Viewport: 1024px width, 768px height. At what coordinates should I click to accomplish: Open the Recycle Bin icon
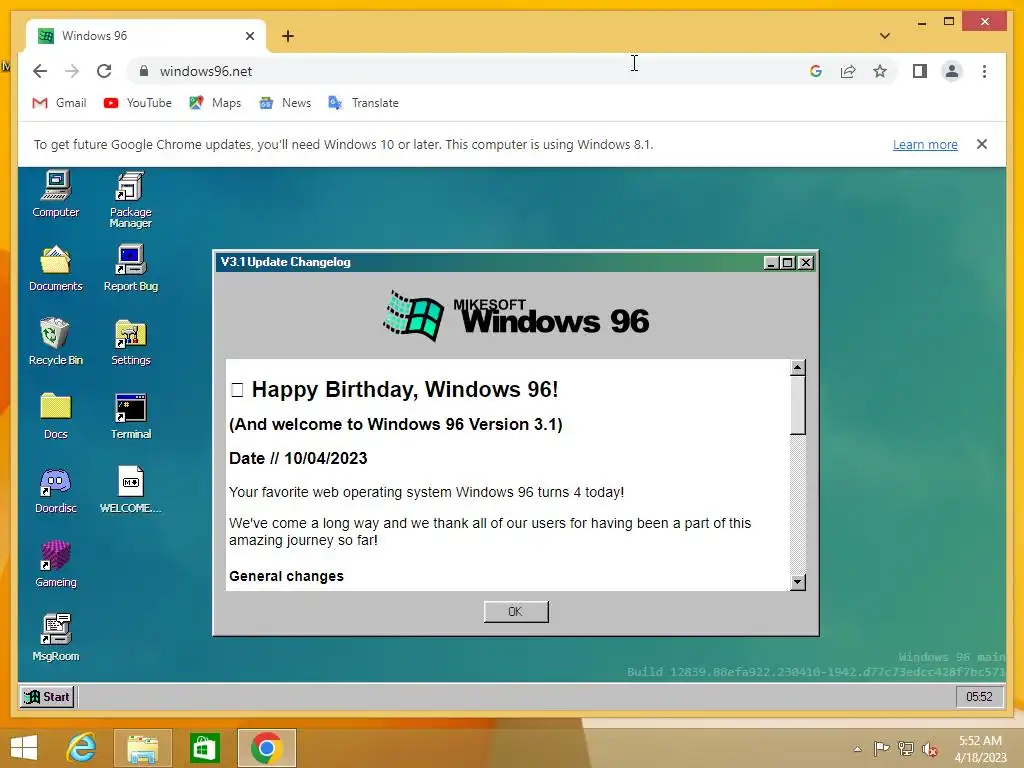56,342
